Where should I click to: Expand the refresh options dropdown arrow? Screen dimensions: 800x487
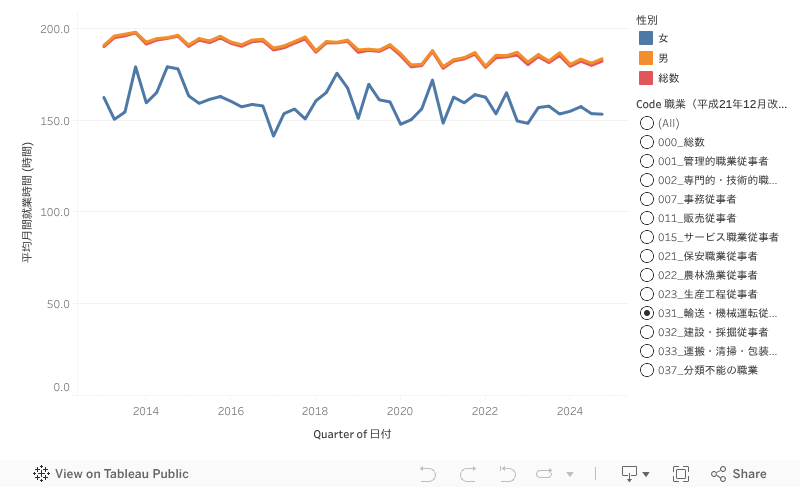[570, 474]
